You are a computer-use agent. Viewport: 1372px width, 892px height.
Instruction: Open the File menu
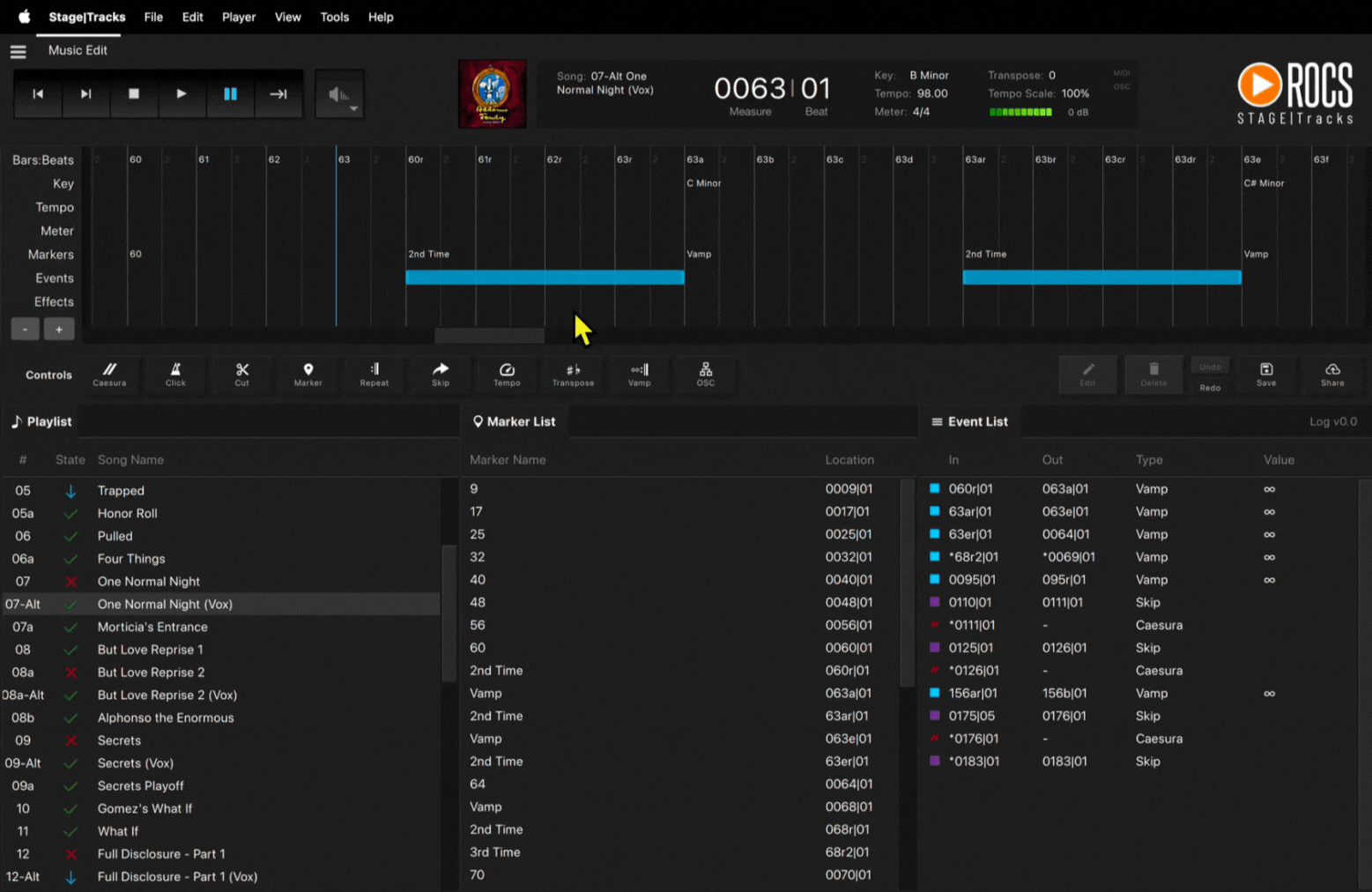coord(153,17)
